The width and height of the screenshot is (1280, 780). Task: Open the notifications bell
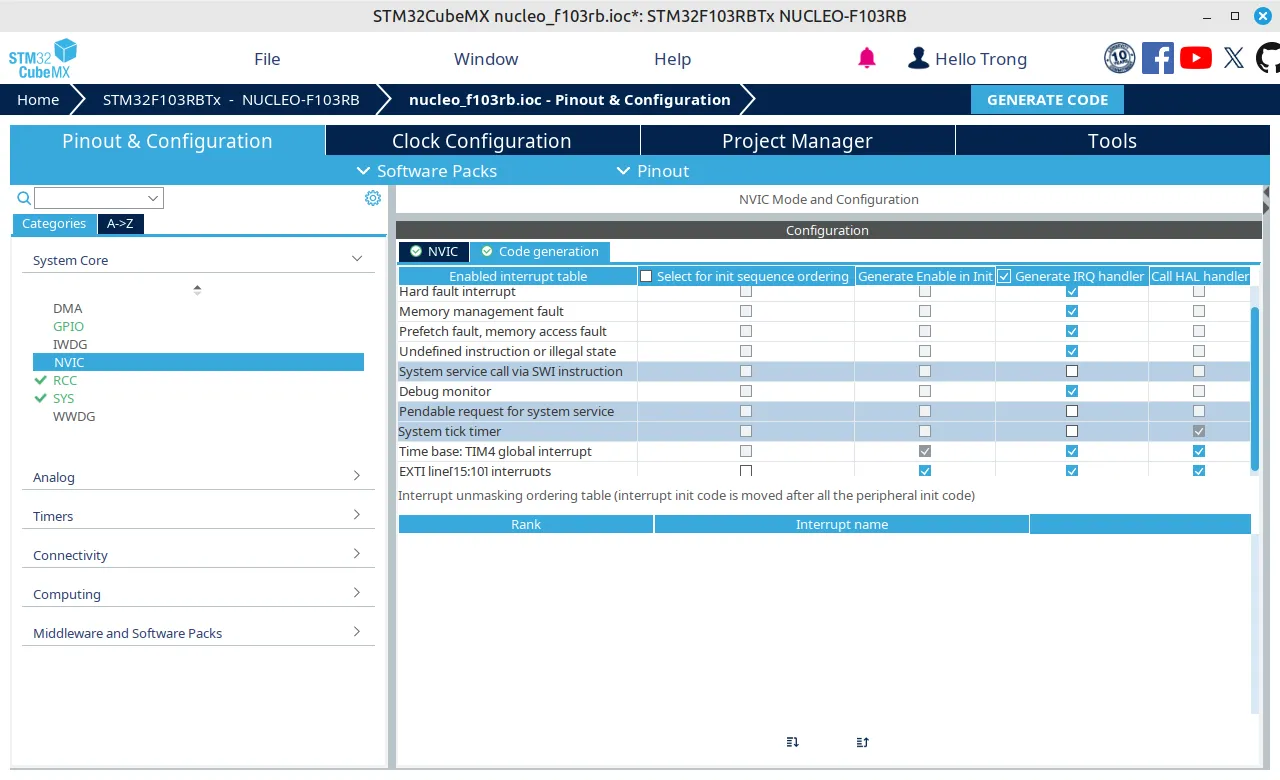[x=867, y=58]
